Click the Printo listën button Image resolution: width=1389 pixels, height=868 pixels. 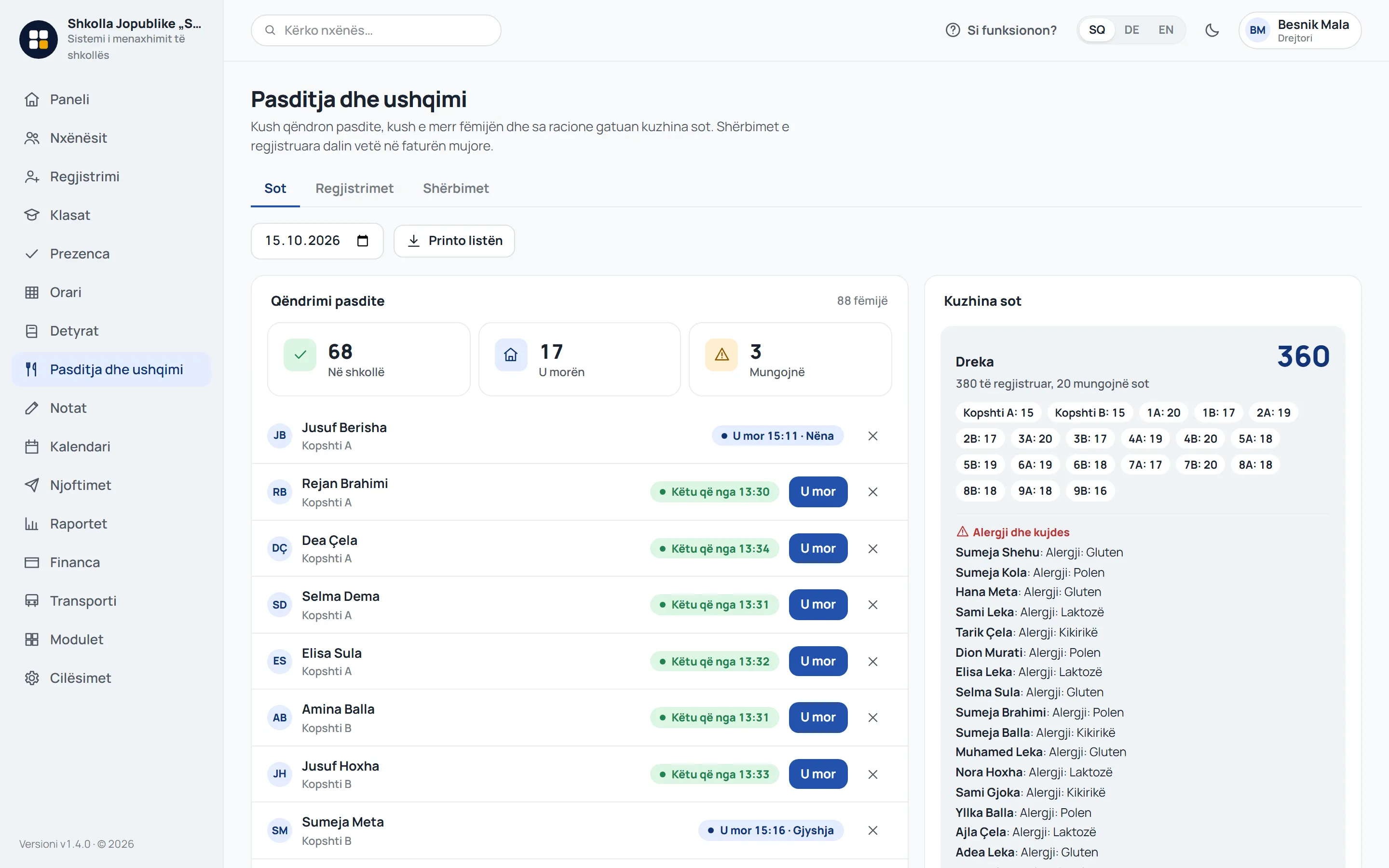pyautogui.click(x=454, y=241)
